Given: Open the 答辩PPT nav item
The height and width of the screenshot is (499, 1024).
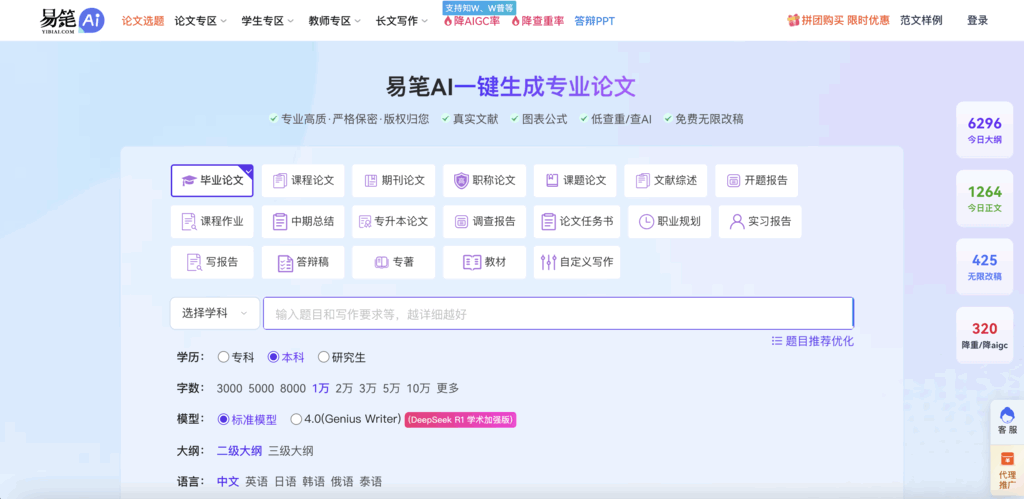Looking at the screenshot, I should [594, 20].
